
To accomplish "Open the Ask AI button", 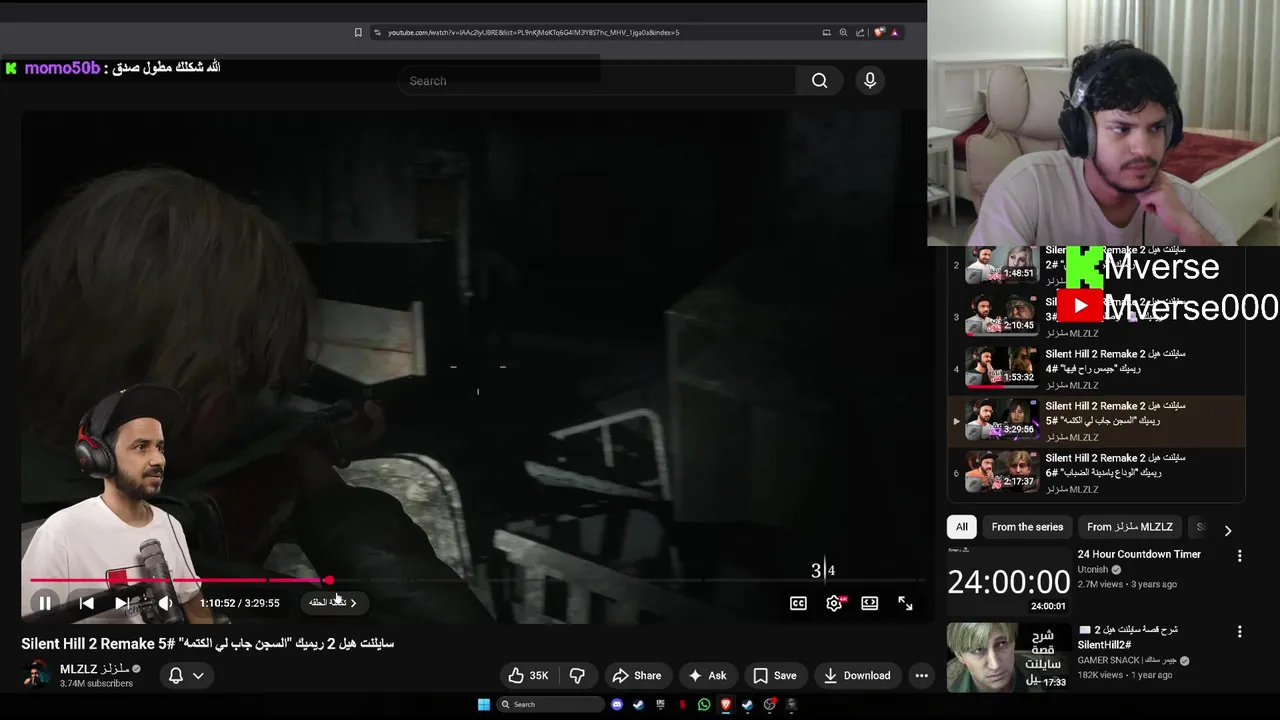I will point(707,675).
